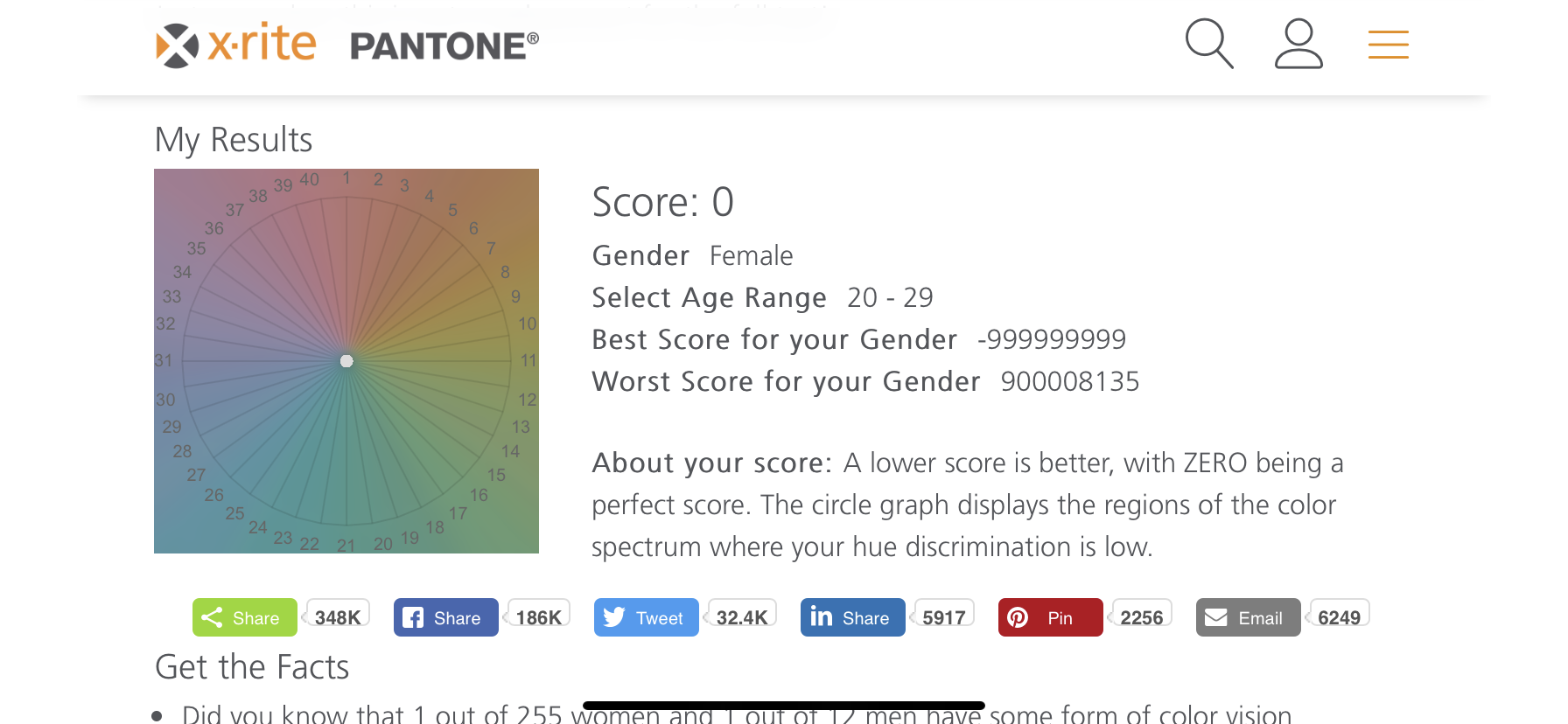Pin results on Pinterest
Screen dimensions: 1568x724
(1051, 617)
